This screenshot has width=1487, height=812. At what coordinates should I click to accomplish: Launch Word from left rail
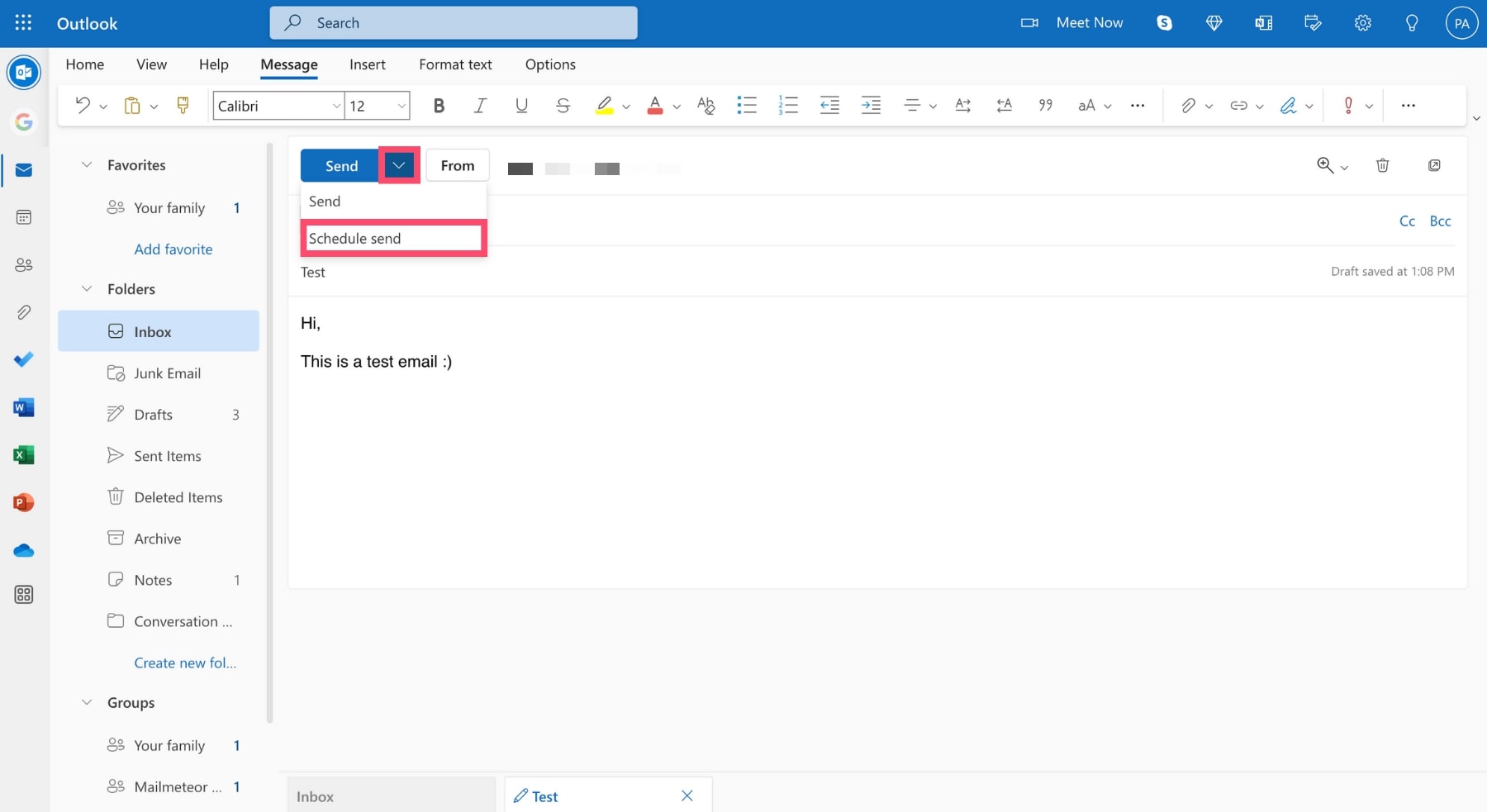click(x=24, y=407)
